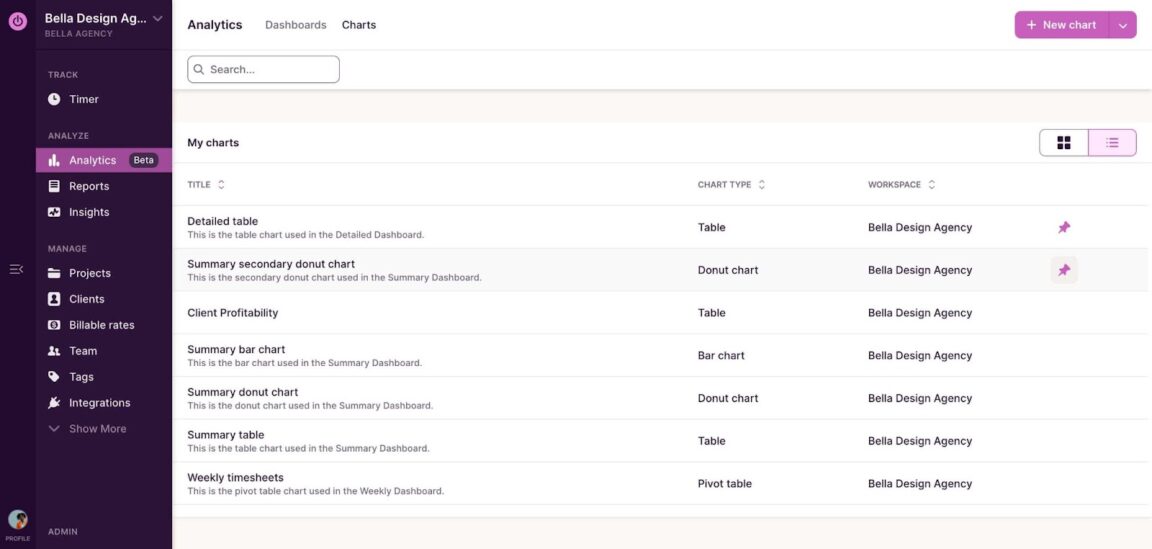Click the Analytics bar chart icon
Screen dimensions: 1152x549
(x=54, y=160)
